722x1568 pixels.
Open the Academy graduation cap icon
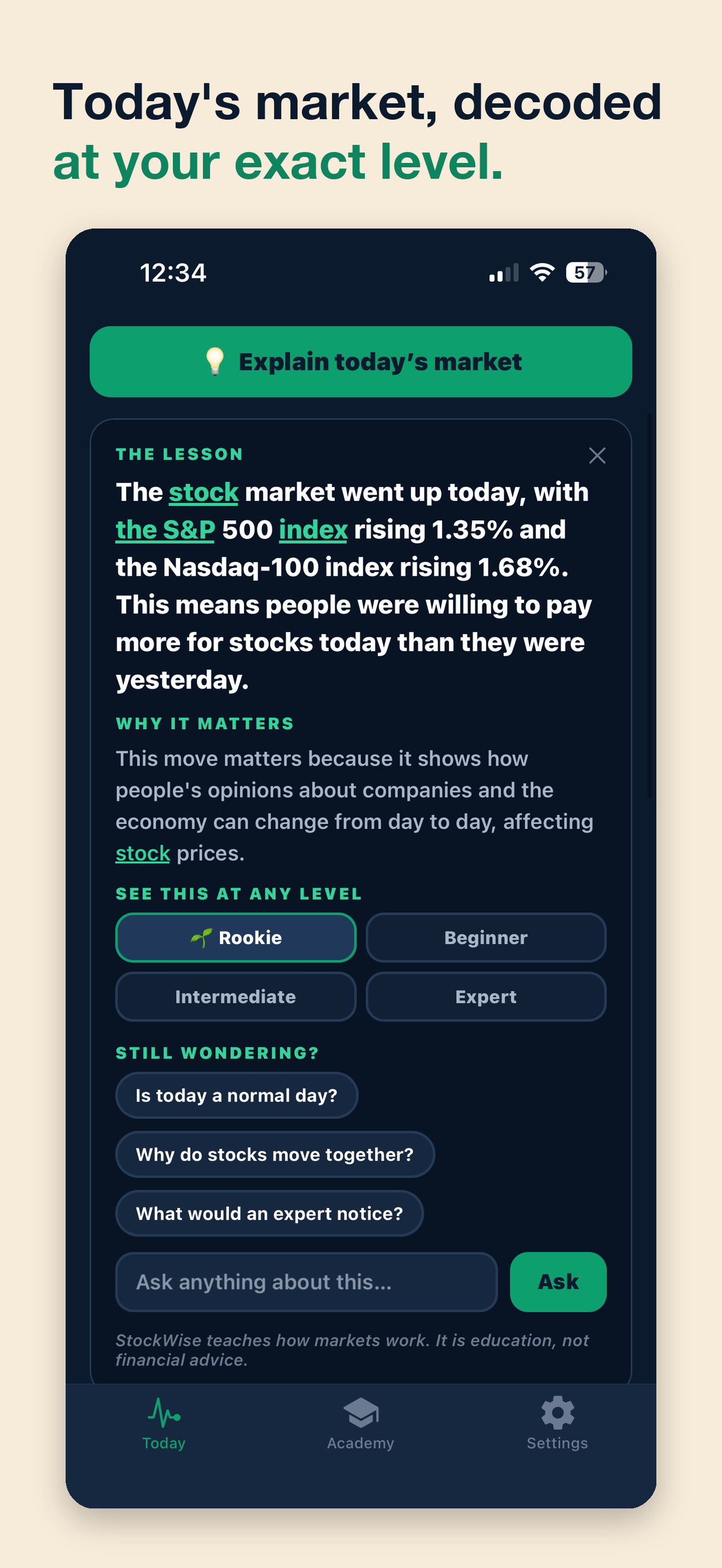[x=360, y=1413]
